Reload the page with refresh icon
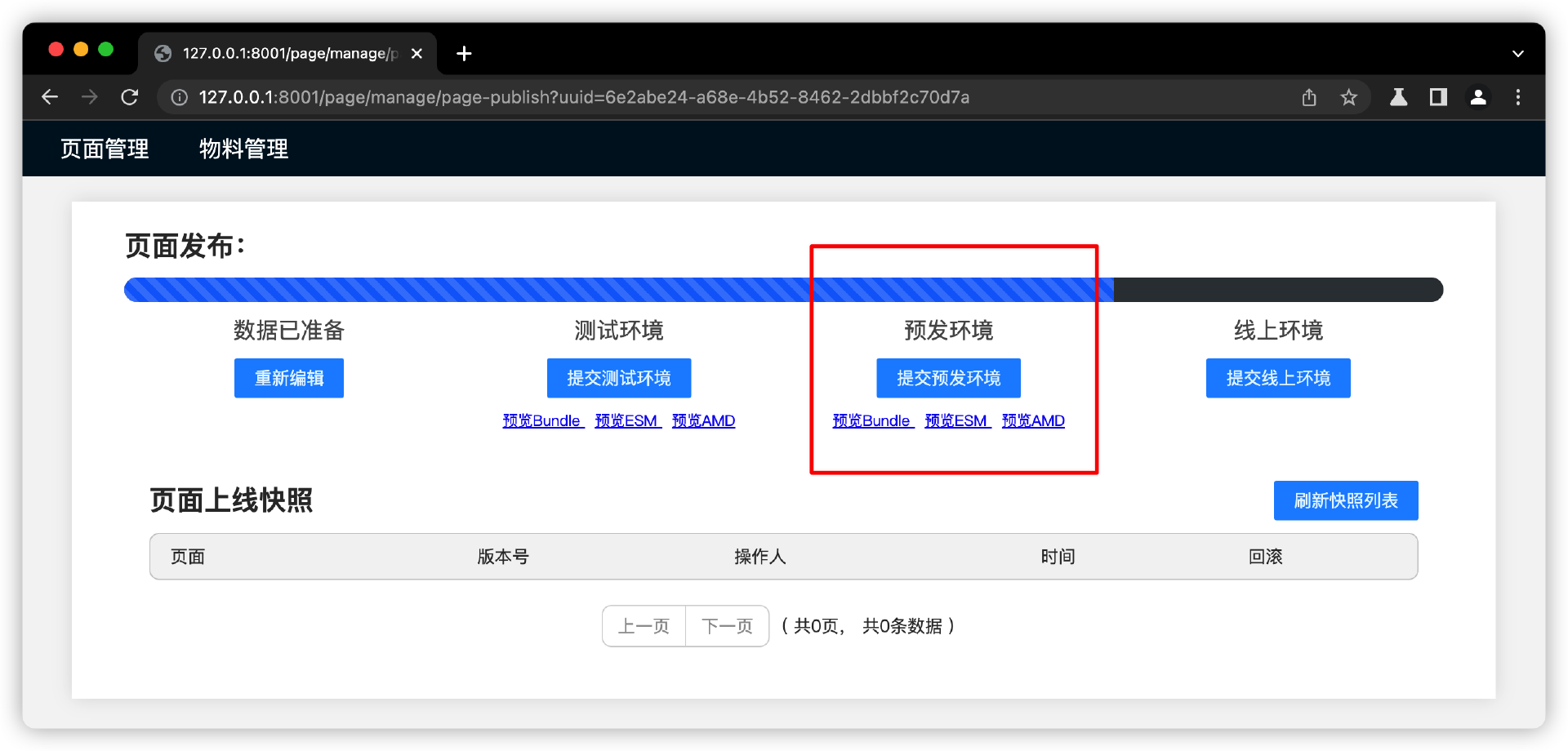 129,97
